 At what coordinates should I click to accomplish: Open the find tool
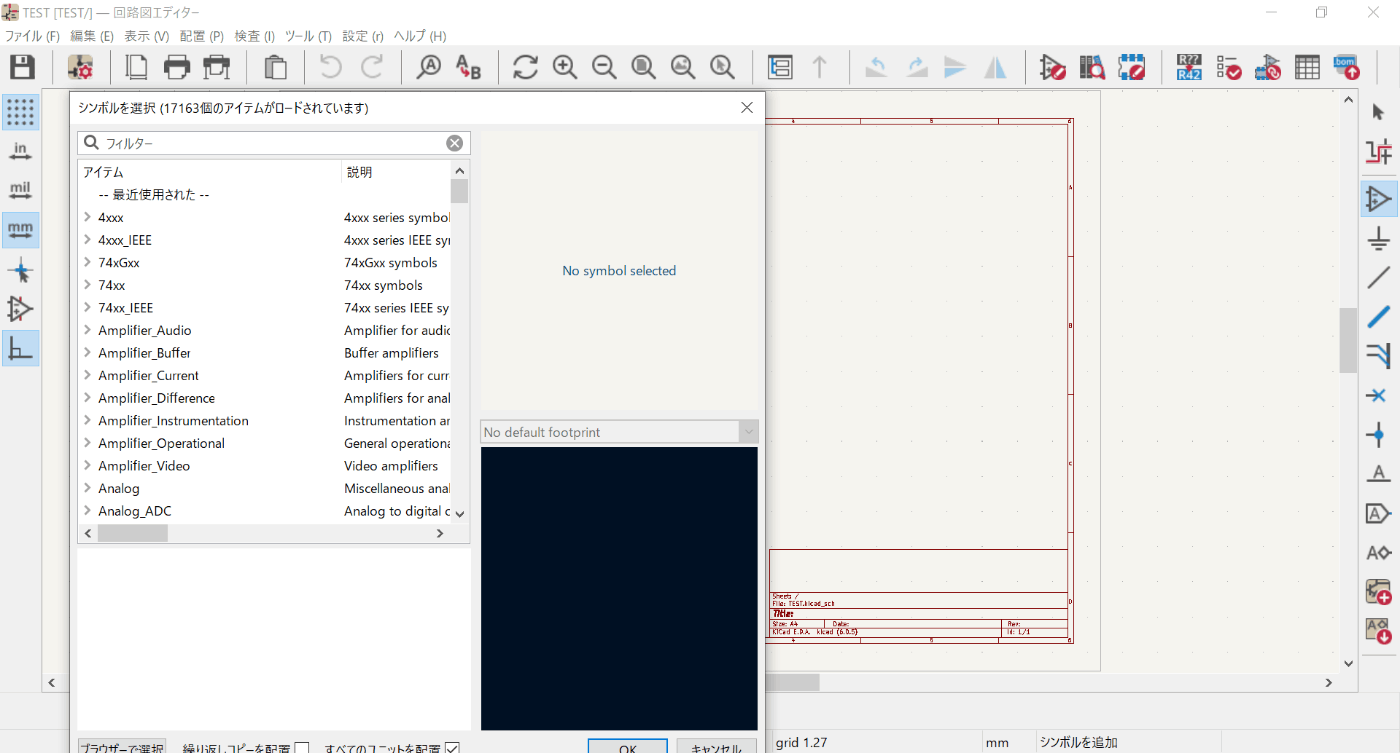coord(429,67)
